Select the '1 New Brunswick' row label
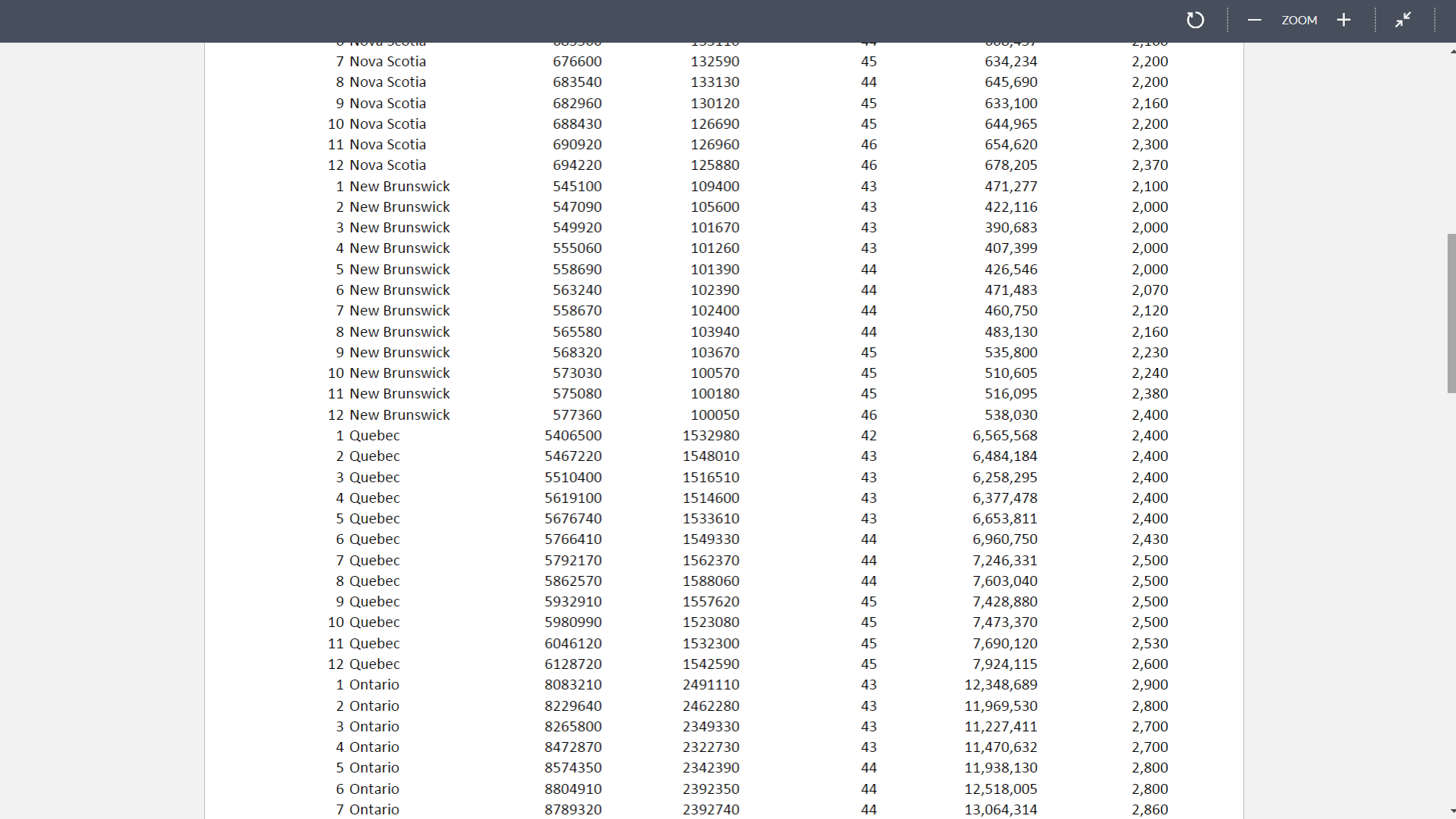1456x819 pixels. tap(393, 187)
